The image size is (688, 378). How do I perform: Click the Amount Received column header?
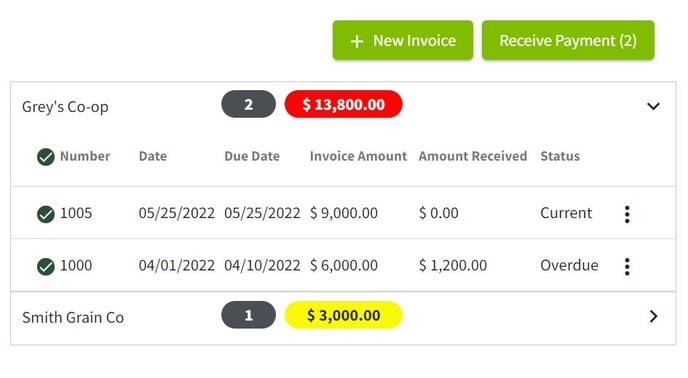tap(473, 156)
